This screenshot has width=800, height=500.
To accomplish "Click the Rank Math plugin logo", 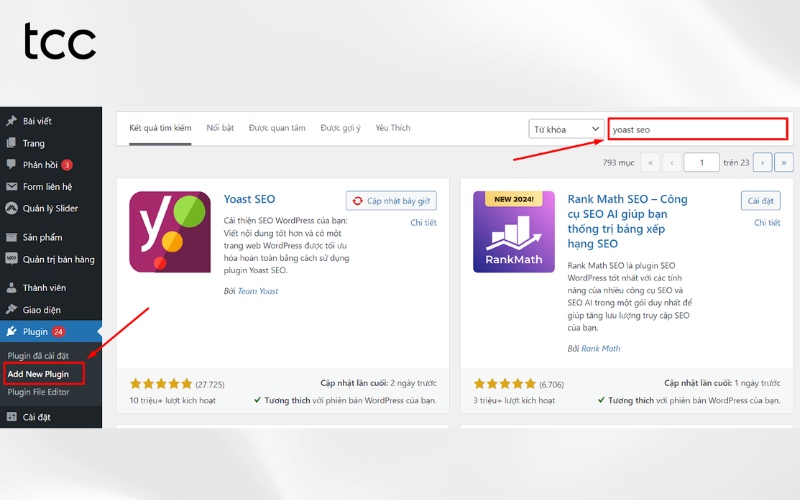I will [x=514, y=232].
